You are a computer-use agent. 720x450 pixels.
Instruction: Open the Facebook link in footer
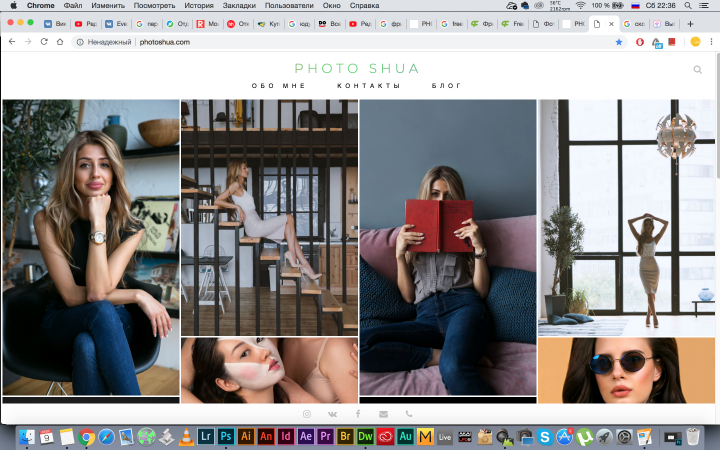coord(358,414)
